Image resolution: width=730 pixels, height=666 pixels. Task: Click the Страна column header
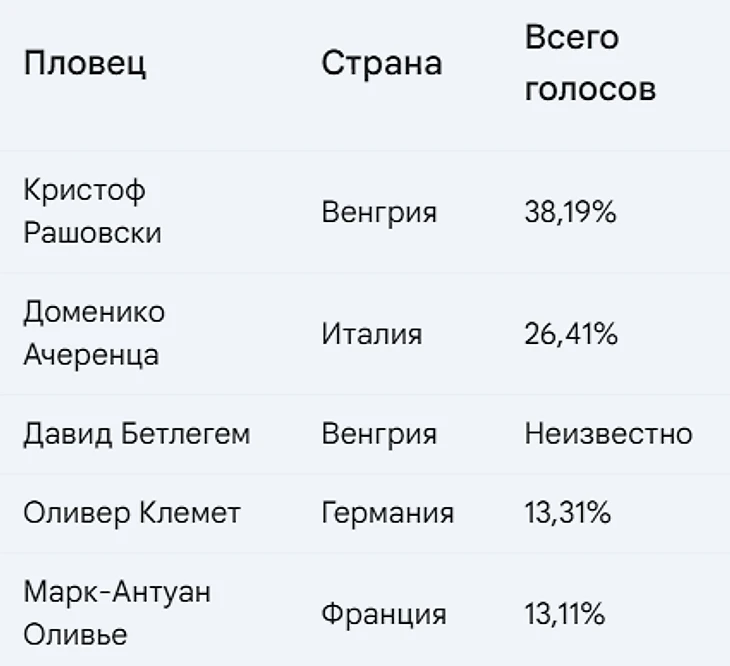click(381, 64)
